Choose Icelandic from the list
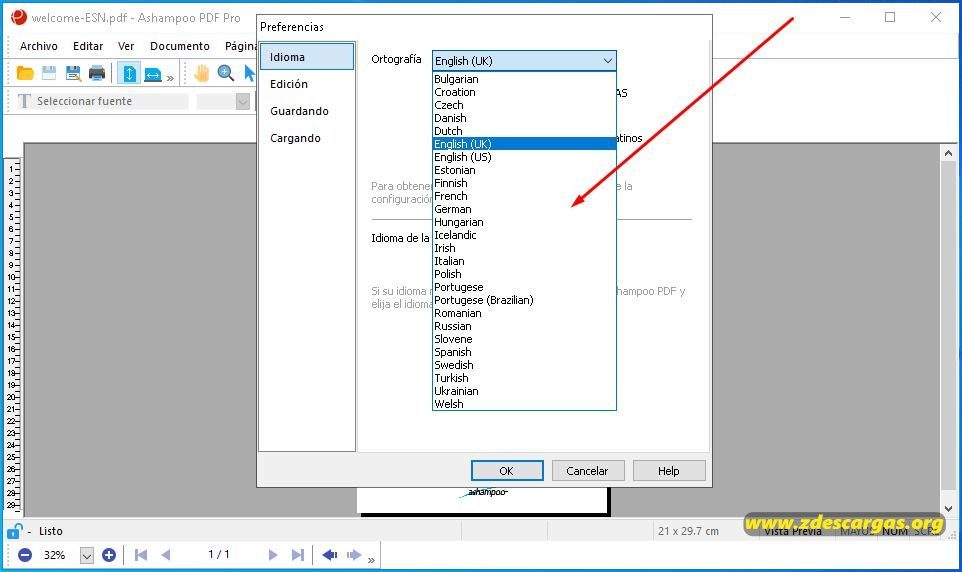 click(x=524, y=235)
